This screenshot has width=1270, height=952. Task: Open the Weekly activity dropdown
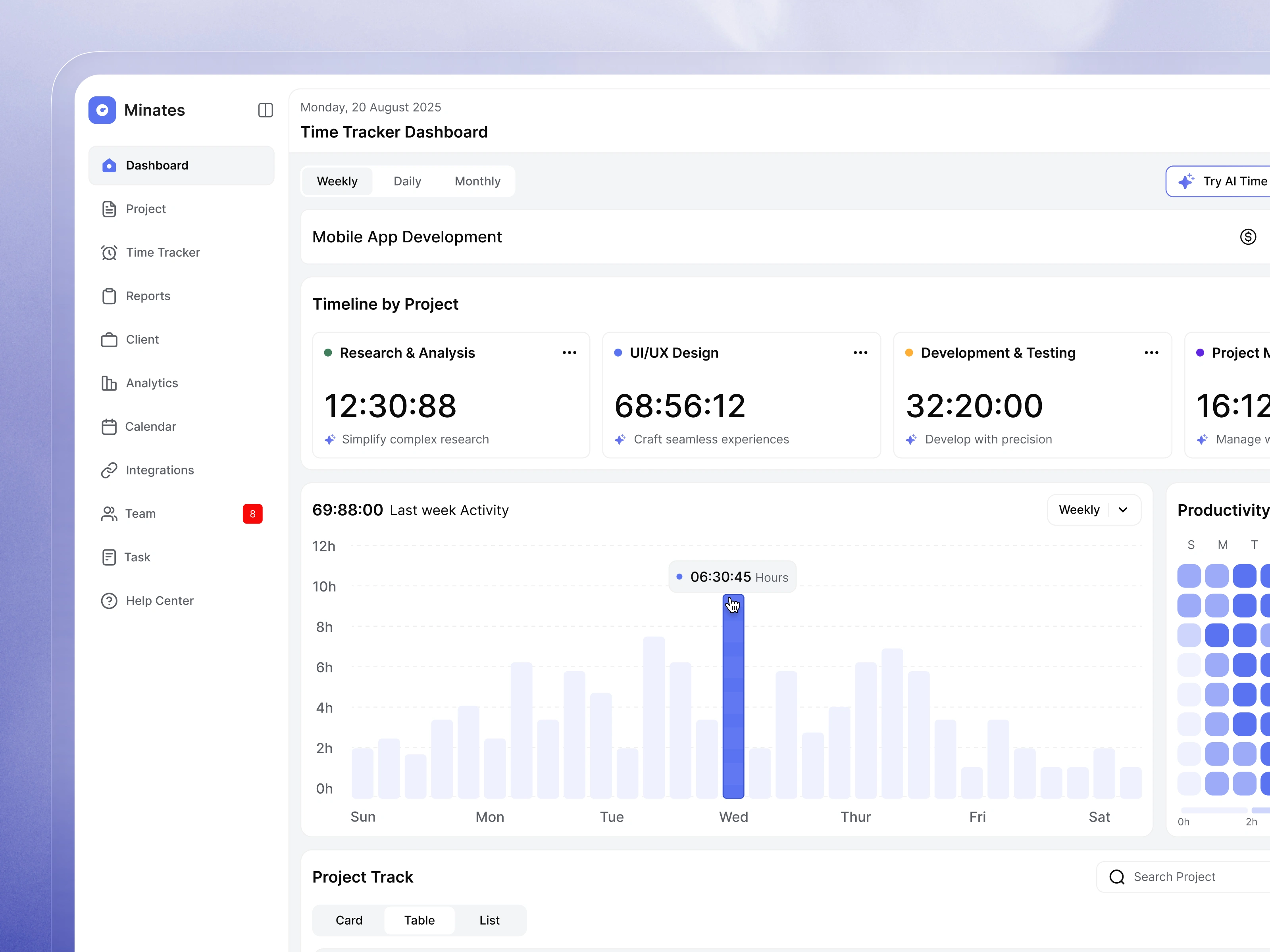pos(1093,510)
